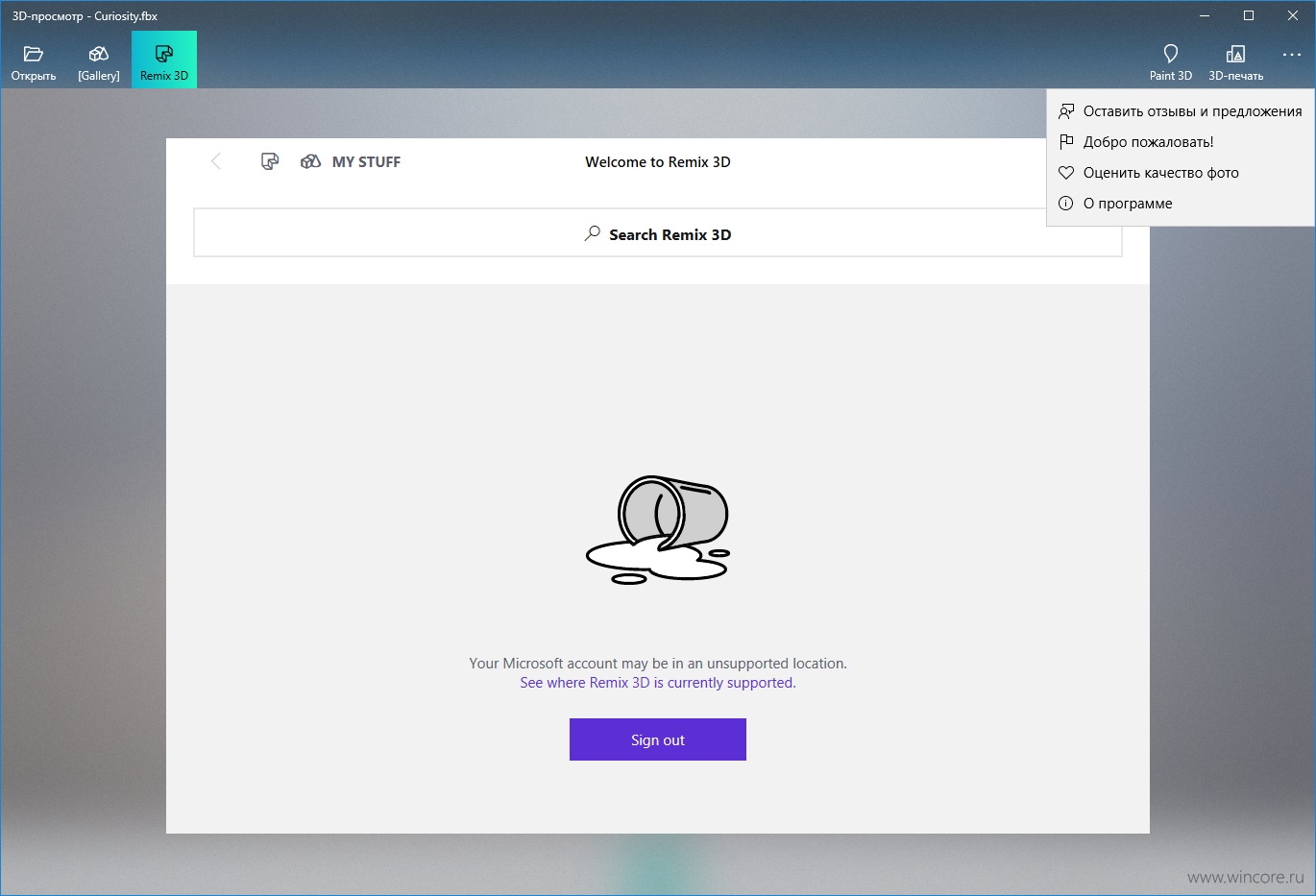
Task: Go back using the left chevron arrow
Action: 216,161
